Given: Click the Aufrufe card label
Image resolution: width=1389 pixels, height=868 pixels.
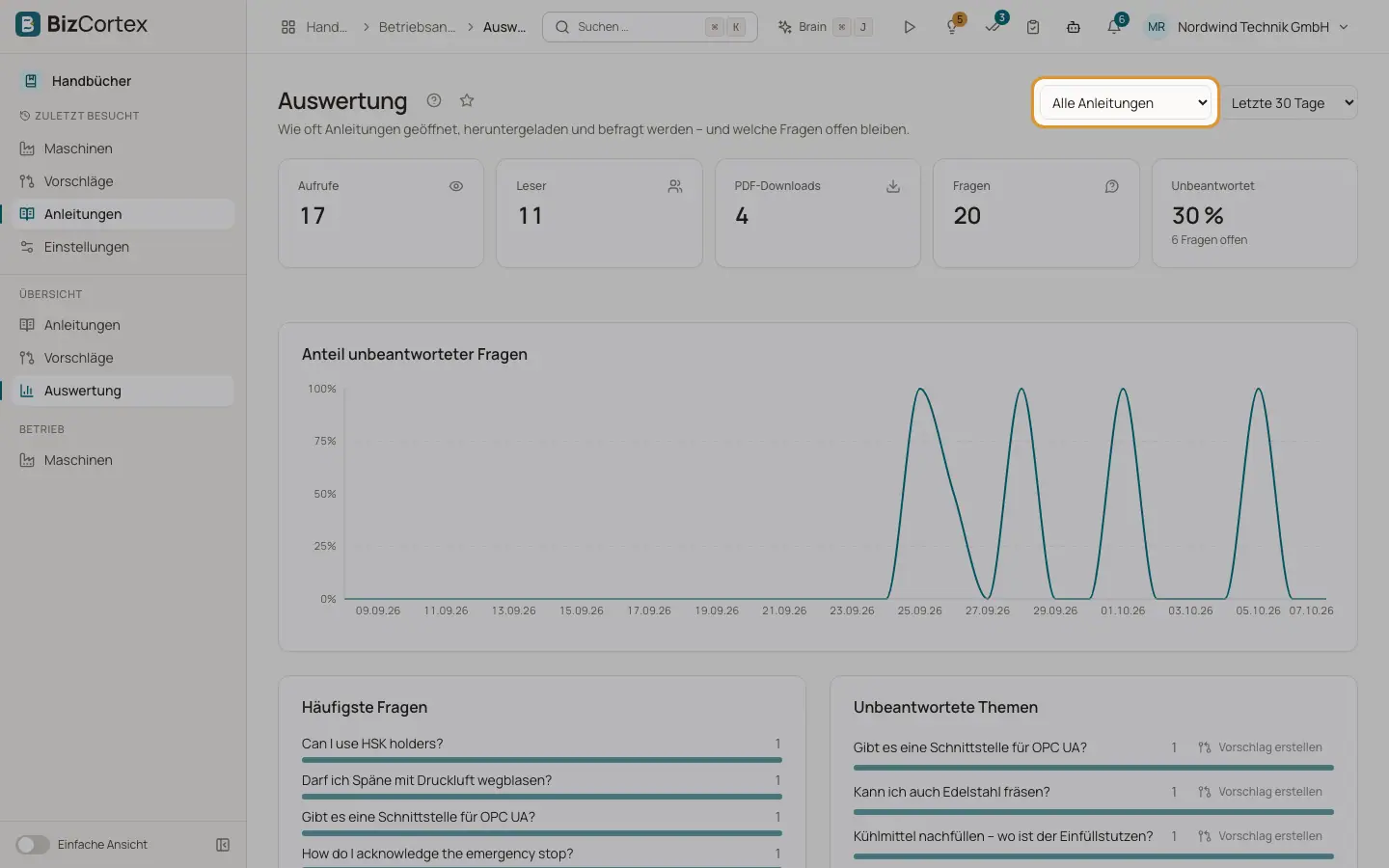Looking at the screenshot, I should 318,186.
